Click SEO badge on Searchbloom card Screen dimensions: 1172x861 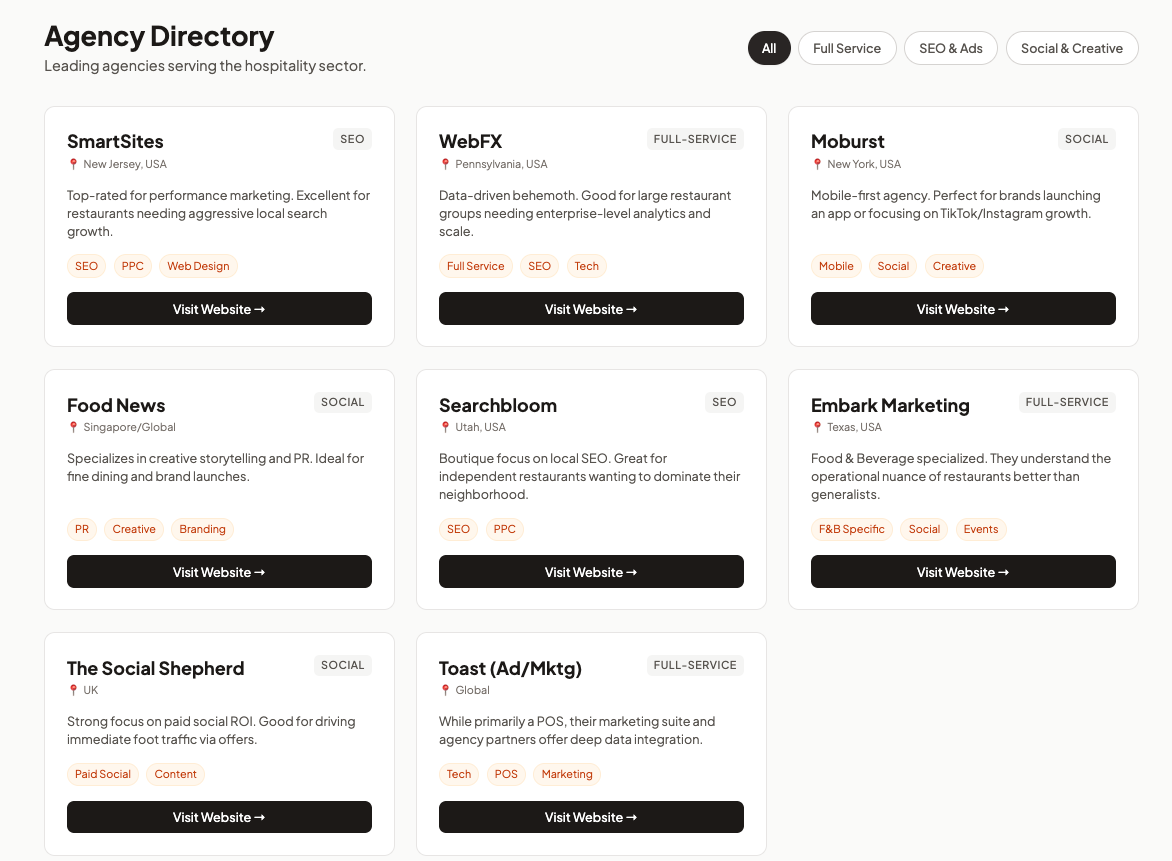[x=724, y=402]
